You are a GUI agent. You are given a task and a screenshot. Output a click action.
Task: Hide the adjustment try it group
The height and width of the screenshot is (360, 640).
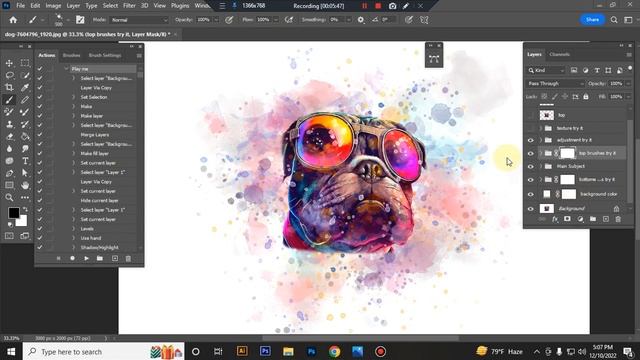[531, 140]
